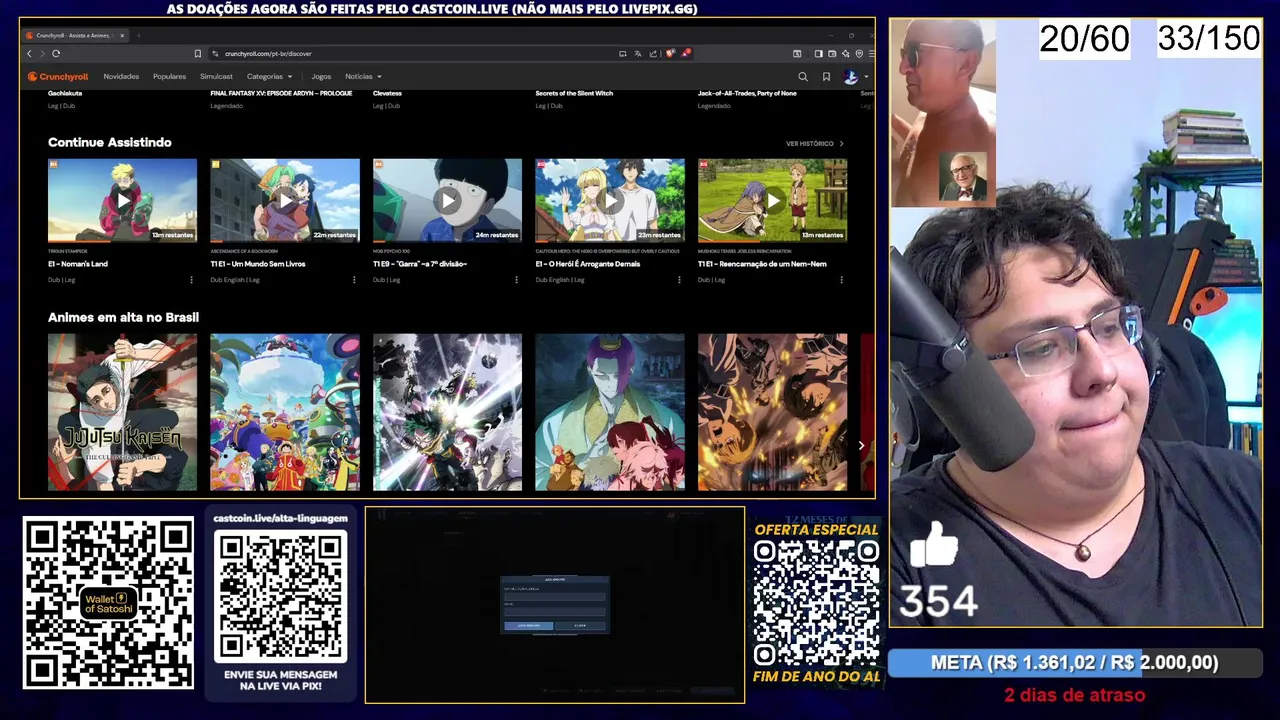Click Jack-of-All-Trades, Party of None title

click(x=747, y=93)
